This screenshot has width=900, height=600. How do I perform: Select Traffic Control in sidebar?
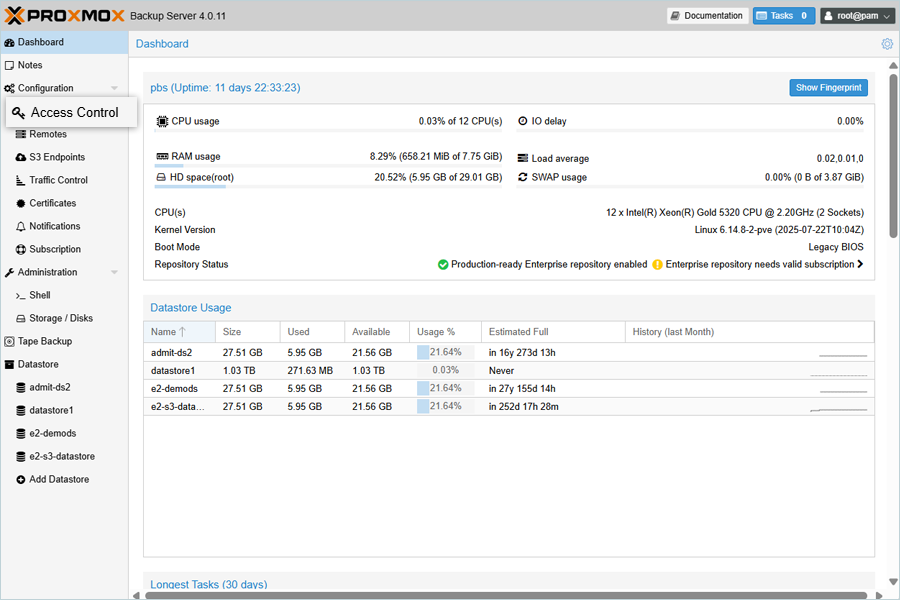[x=58, y=181]
